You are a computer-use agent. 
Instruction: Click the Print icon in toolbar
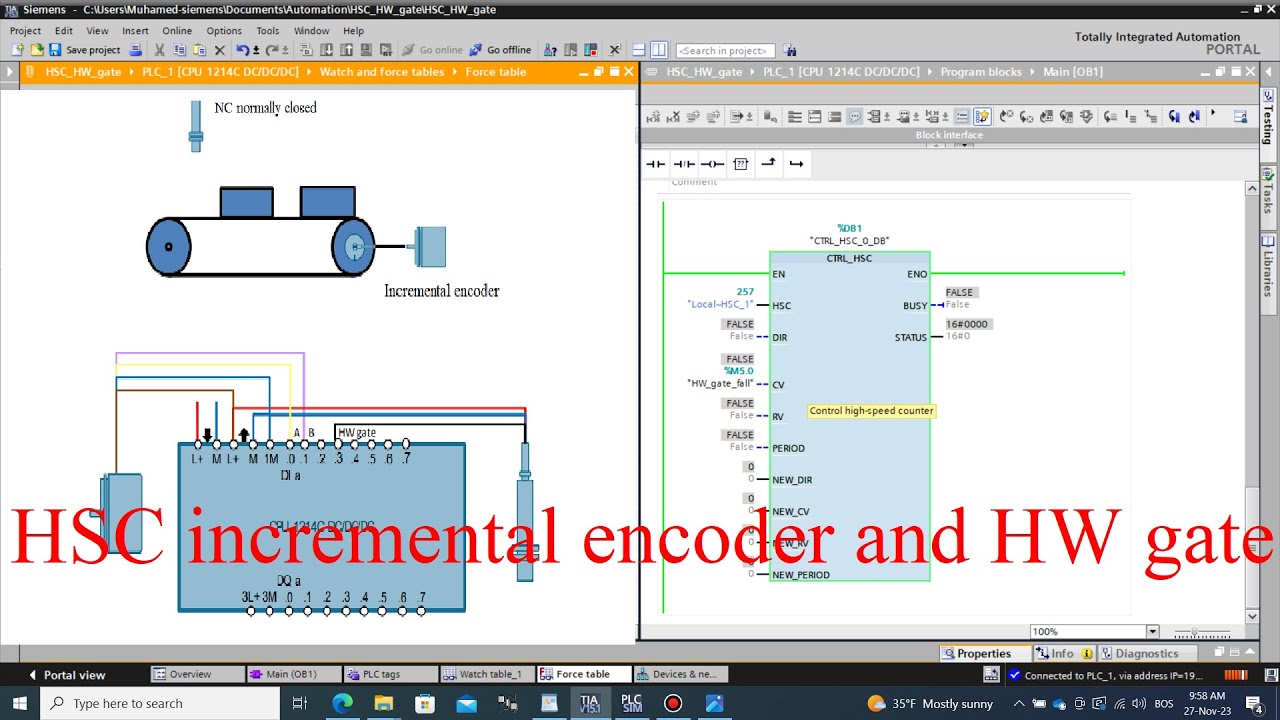[137, 50]
